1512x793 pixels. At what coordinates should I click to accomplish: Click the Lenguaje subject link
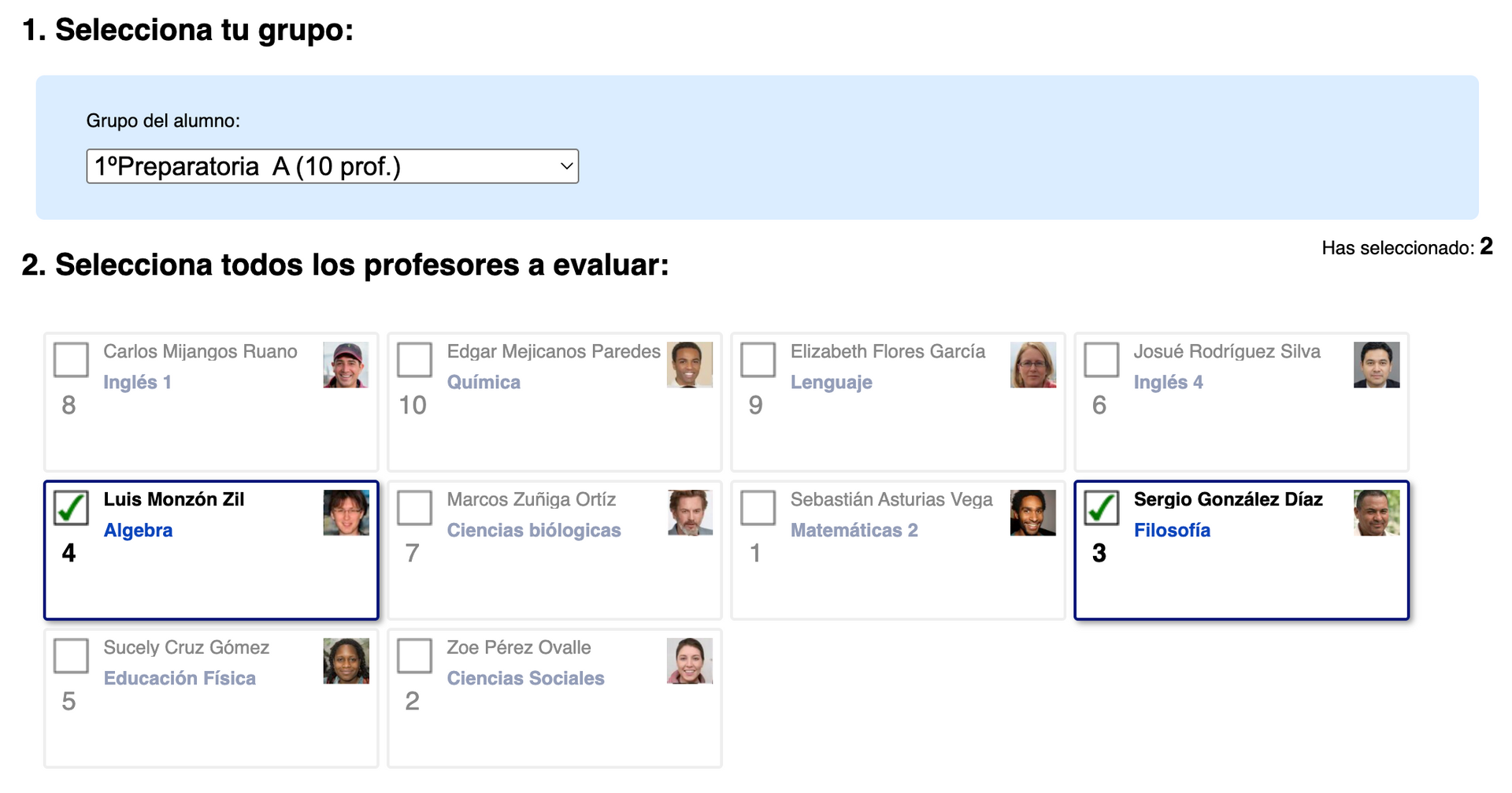point(831,382)
